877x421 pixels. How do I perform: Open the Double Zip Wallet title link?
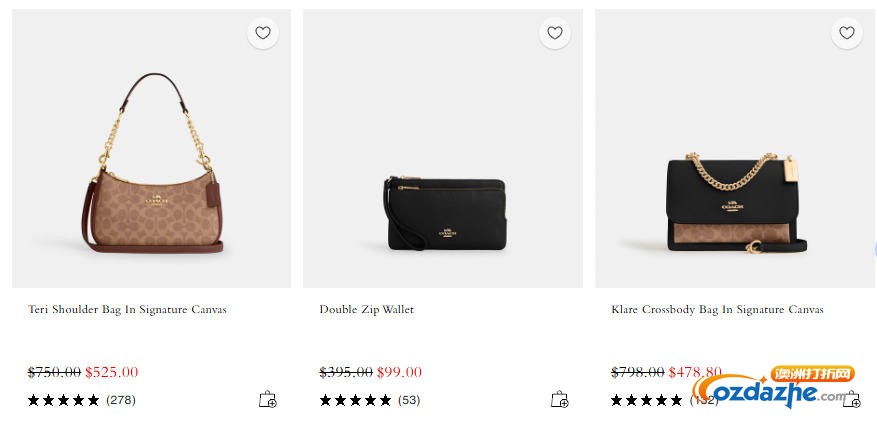pos(366,310)
